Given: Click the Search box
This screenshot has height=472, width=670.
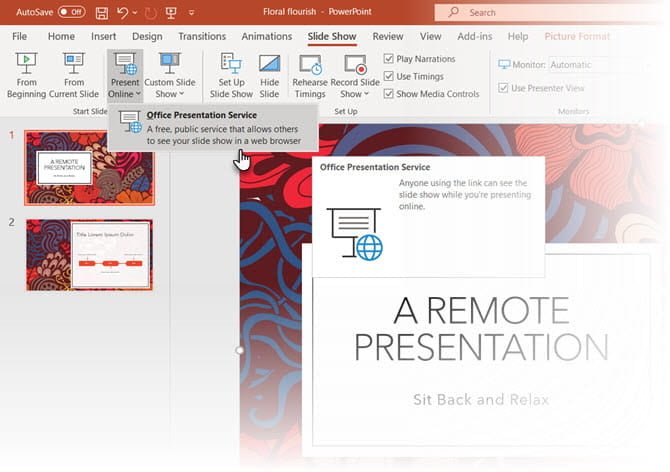Looking at the screenshot, I should (x=551, y=12).
